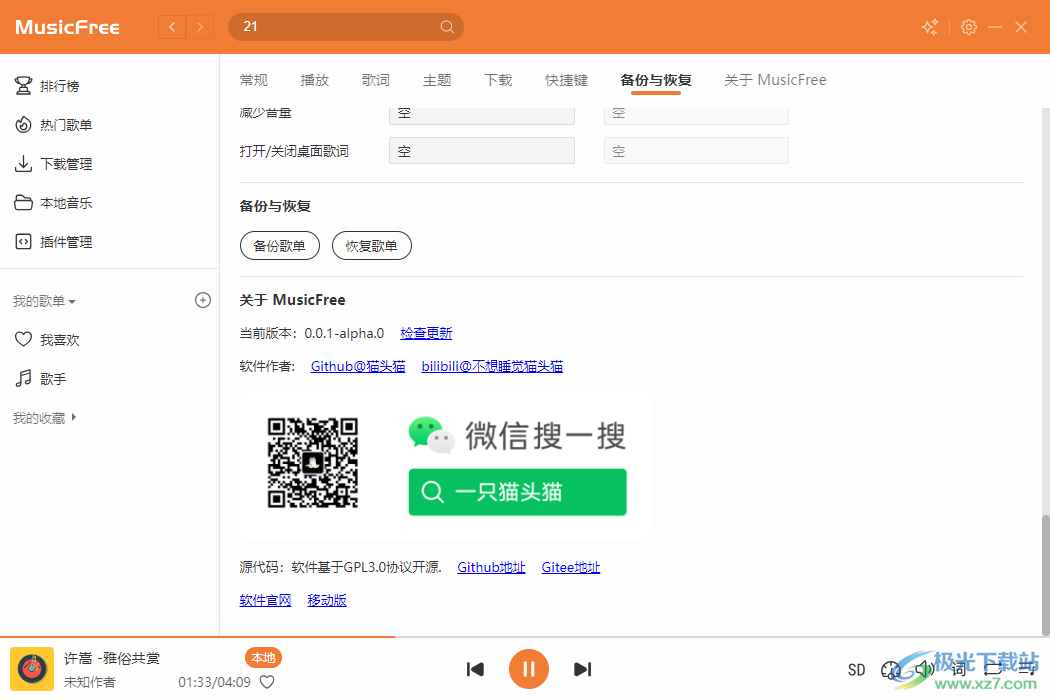Set global shortcut for 打开/关闭桌面歌词
This screenshot has height=700, width=1050.
pyautogui.click(x=696, y=151)
